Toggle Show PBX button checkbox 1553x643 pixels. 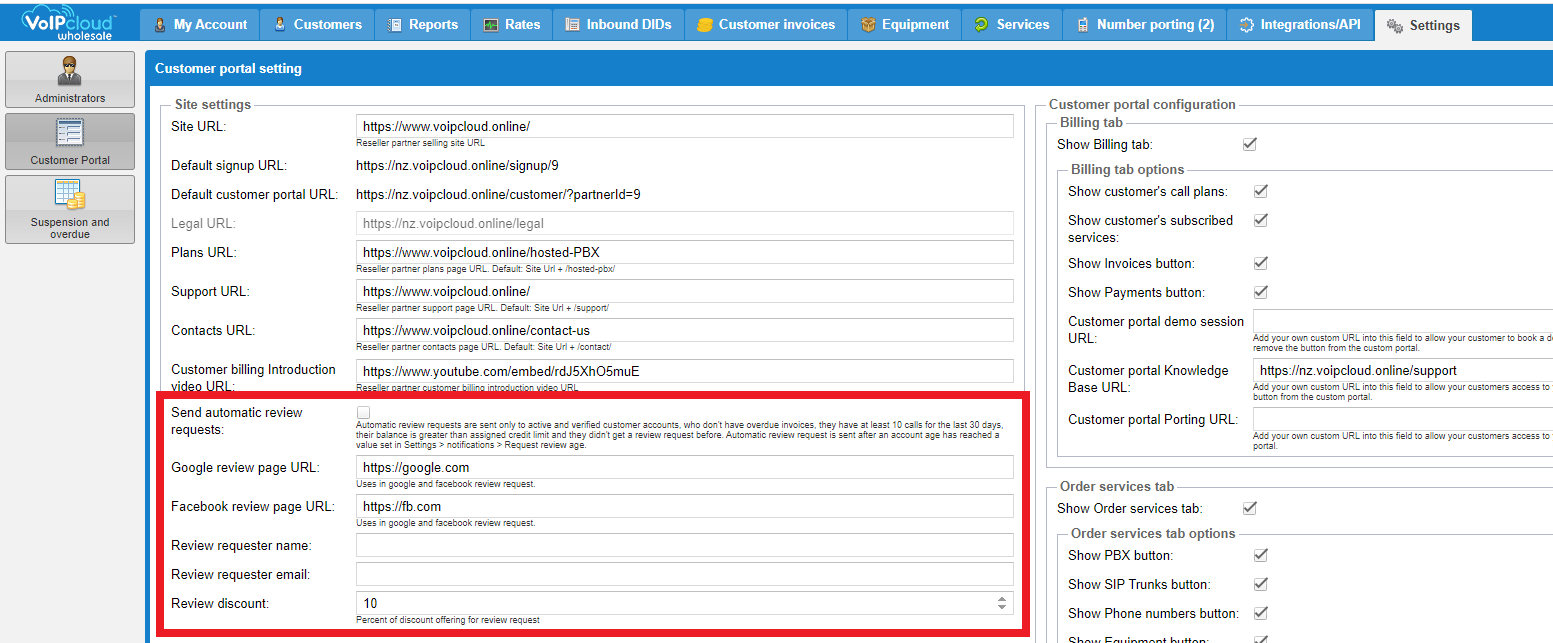click(x=1261, y=555)
